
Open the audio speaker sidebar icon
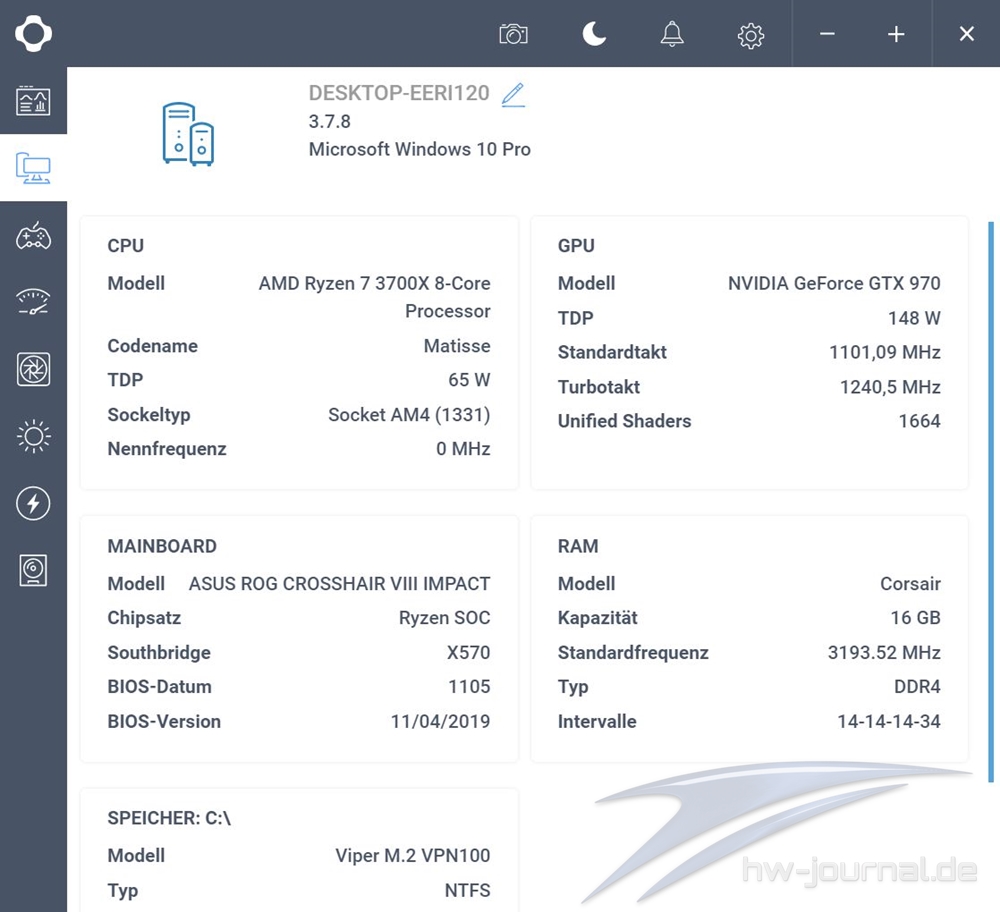(x=33, y=570)
